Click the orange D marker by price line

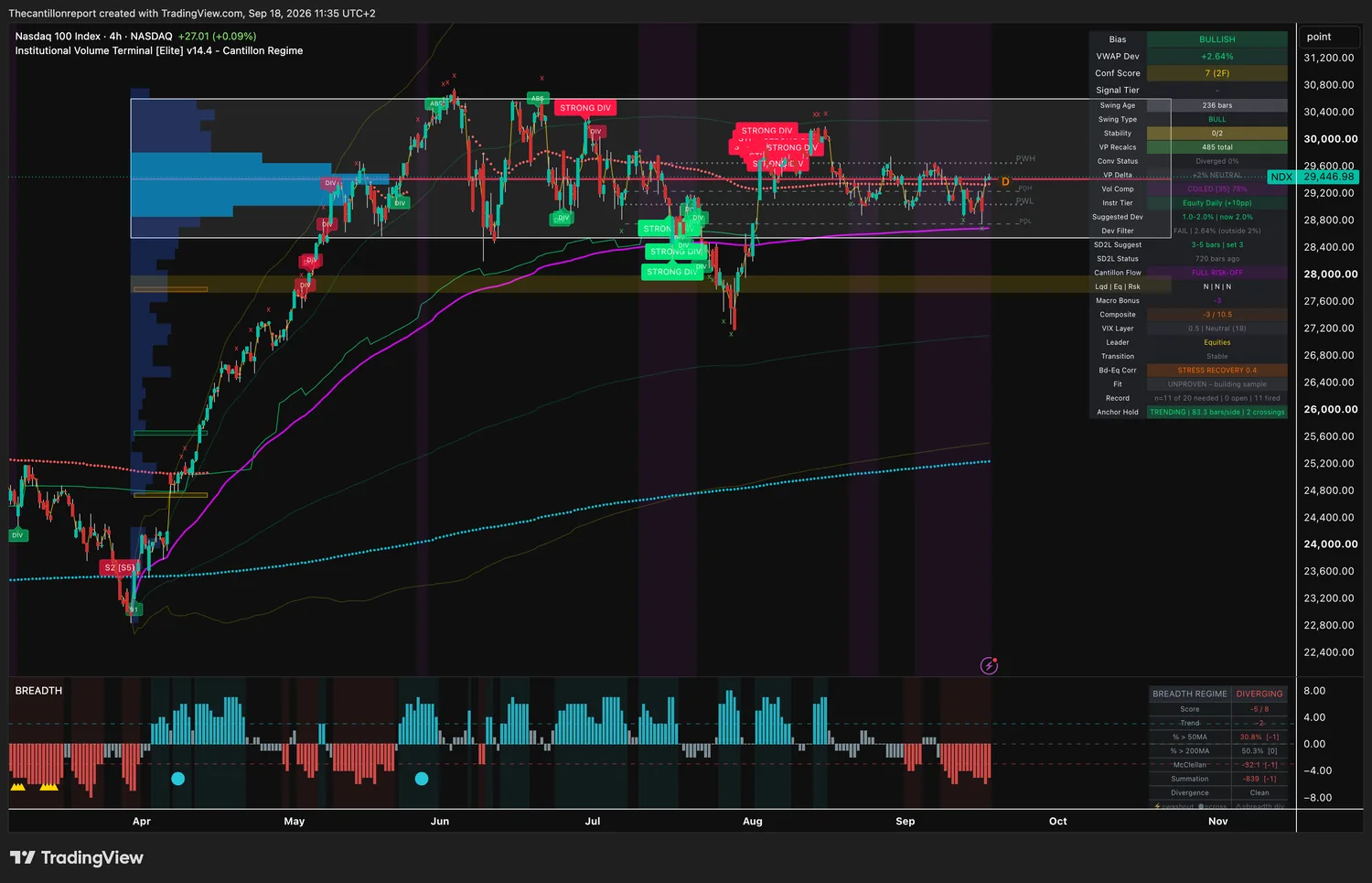(x=1005, y=182)
